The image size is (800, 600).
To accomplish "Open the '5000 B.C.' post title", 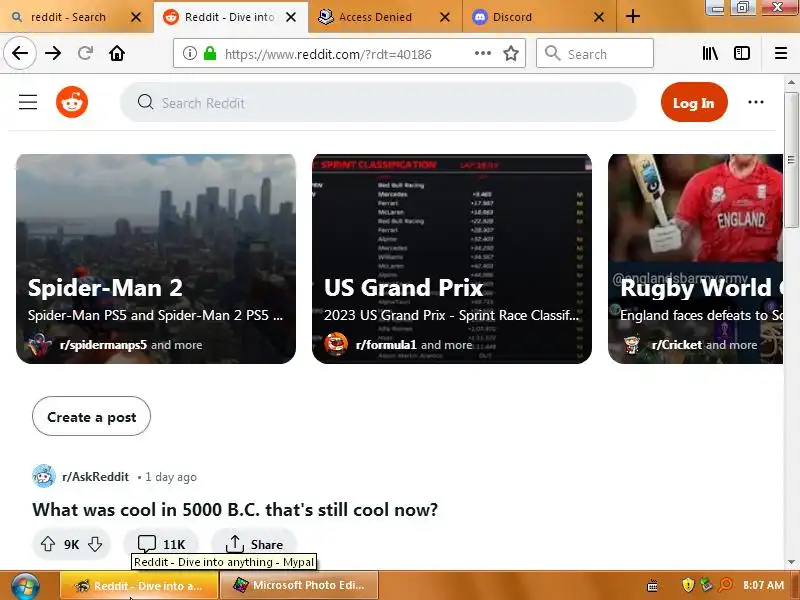I will tap(235, 510).
